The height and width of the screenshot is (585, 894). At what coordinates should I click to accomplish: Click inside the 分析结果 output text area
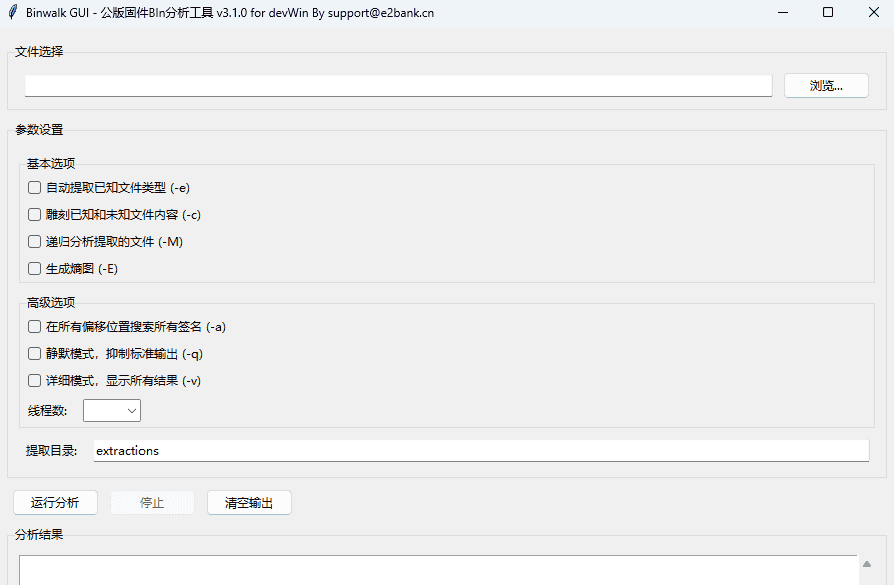point(438,570)
